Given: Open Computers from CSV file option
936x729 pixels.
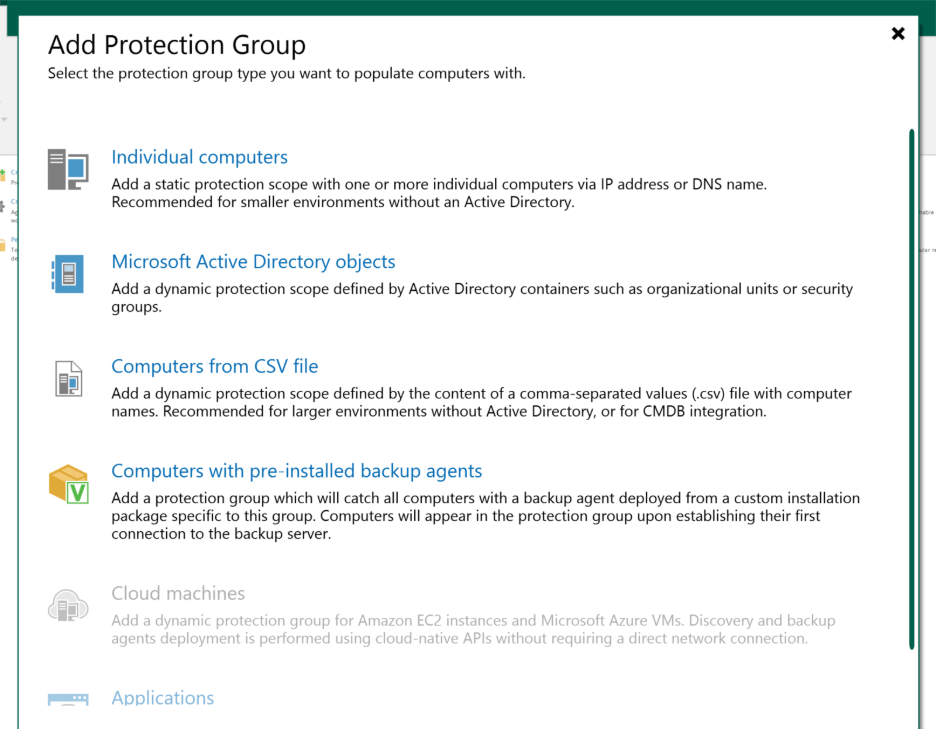Looking at the screenshot, I should (214, 366).
